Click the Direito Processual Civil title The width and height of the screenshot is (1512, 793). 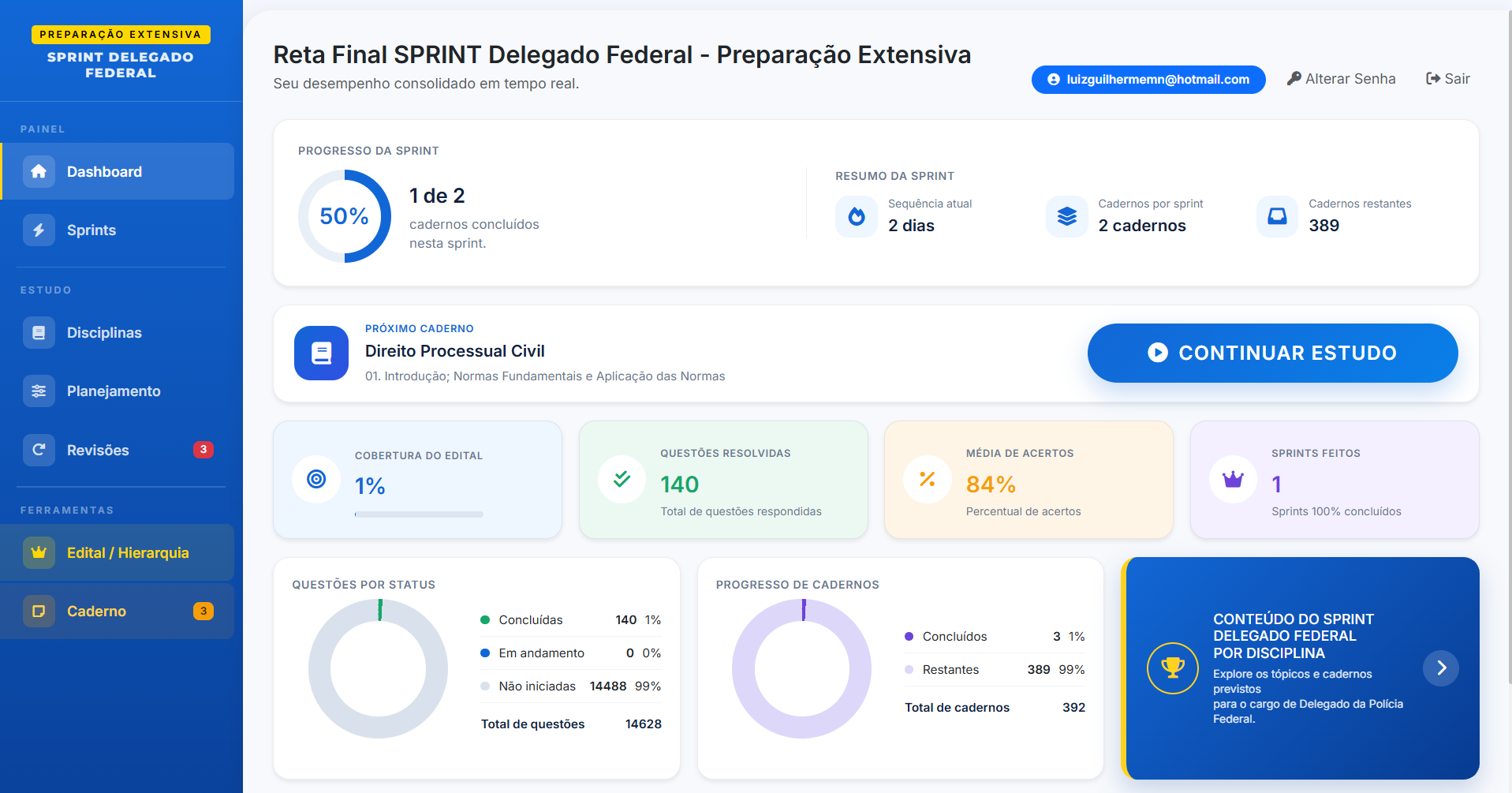point(455,351)
